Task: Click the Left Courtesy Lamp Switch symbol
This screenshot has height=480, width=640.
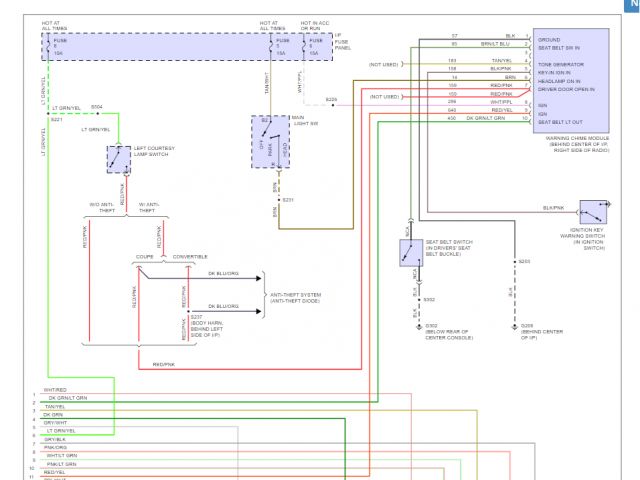Action: coord(116,157)
